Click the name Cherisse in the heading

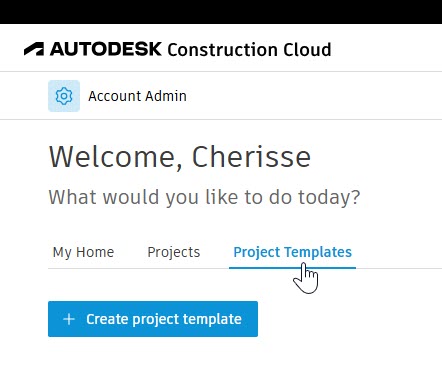click(x=251, y=157)
